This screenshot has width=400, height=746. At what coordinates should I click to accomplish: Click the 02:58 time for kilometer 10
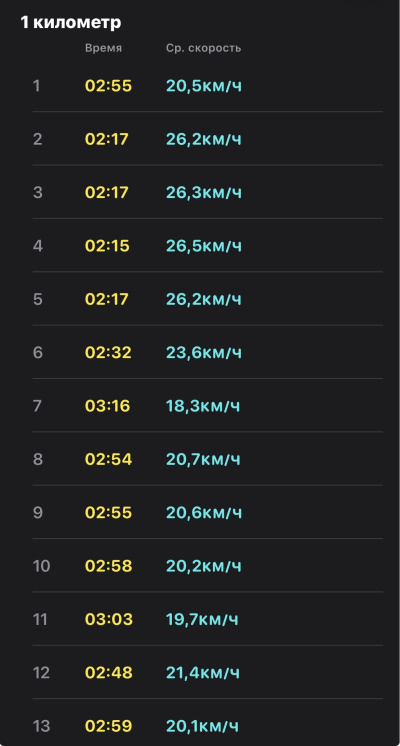(108, 566)
